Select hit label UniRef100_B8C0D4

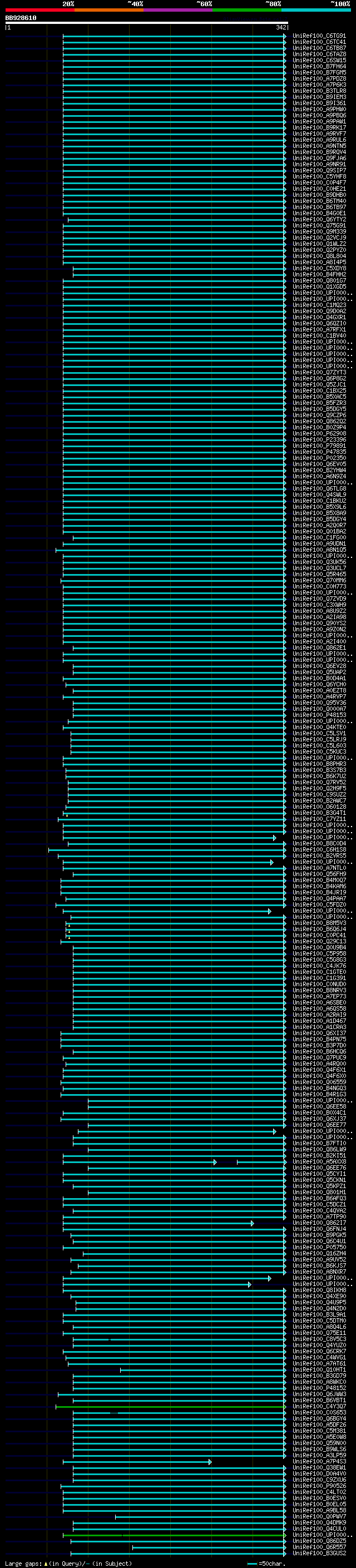pos(319,844)
